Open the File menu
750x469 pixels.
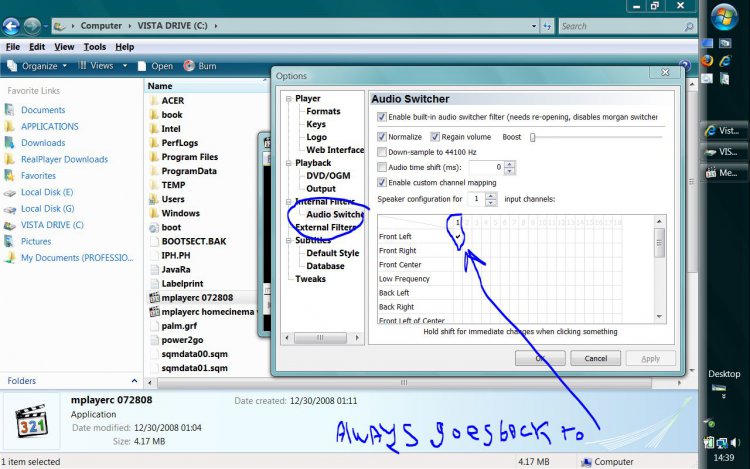click(12, 46)
